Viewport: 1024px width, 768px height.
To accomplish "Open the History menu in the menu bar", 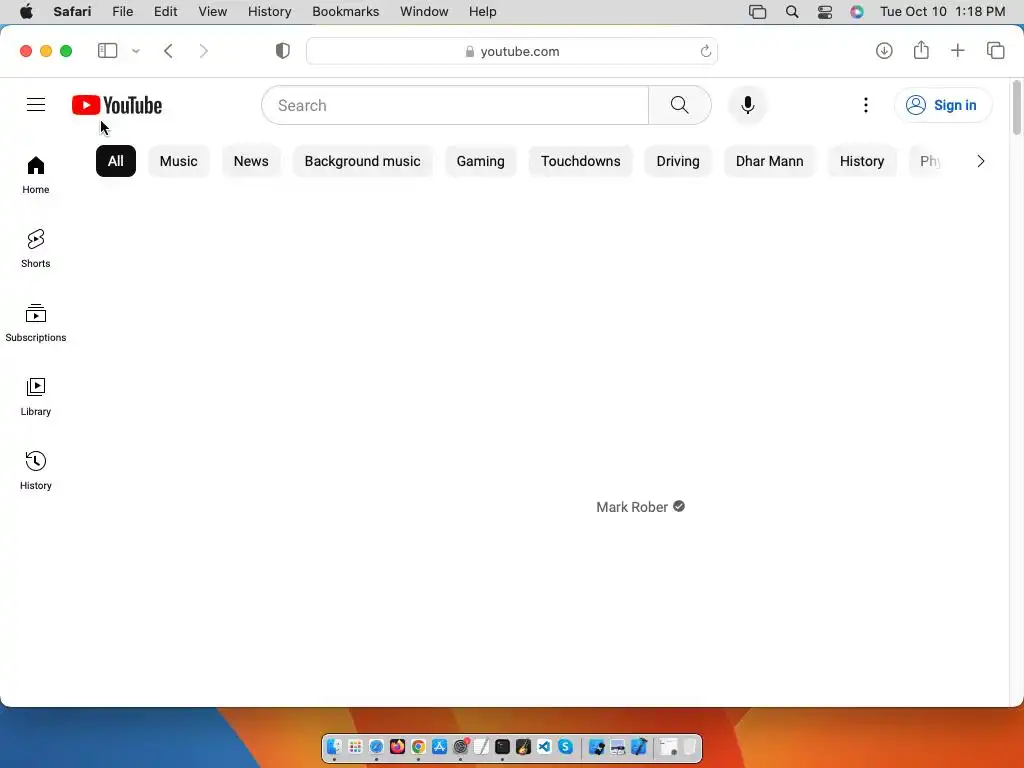I will [269, 12].
